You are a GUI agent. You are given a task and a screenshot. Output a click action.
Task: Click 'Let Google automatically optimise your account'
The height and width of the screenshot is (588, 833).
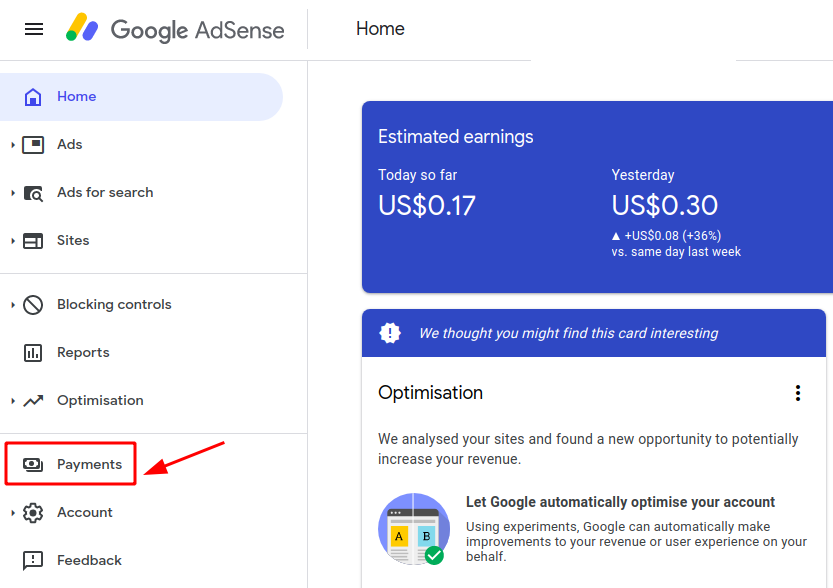620,502
